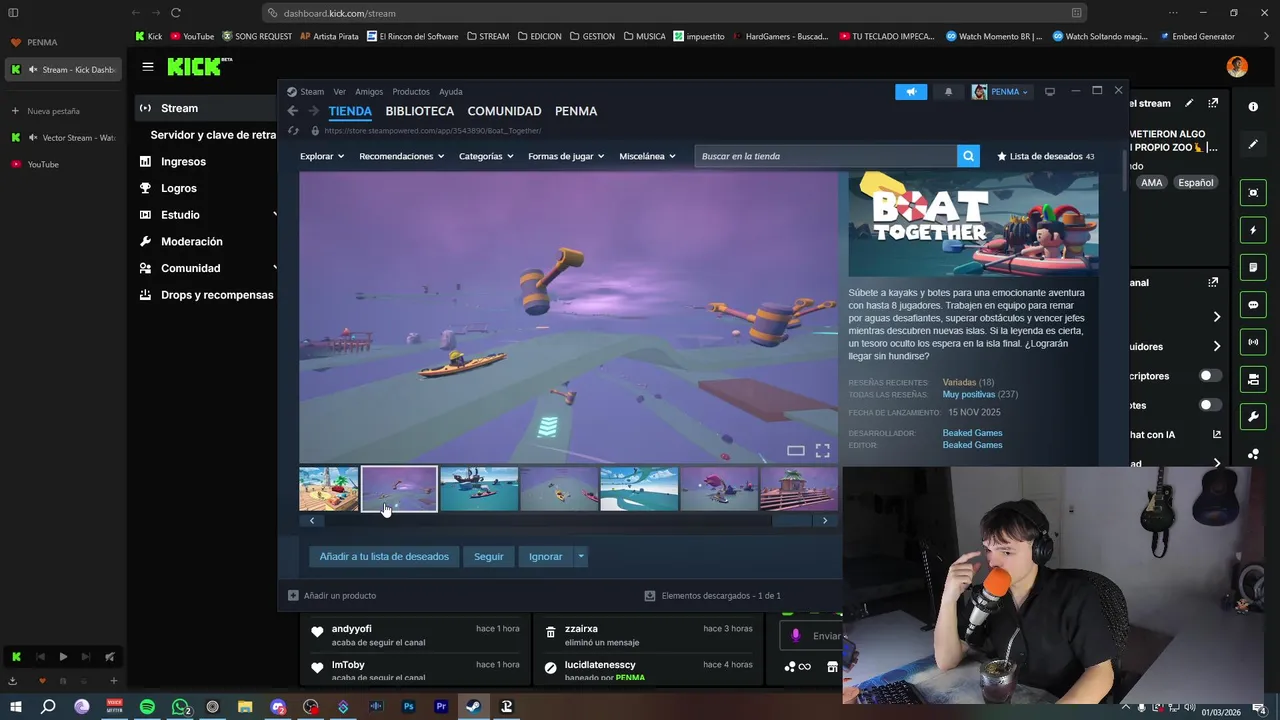Click the Seguir button

tap(488, 556)
